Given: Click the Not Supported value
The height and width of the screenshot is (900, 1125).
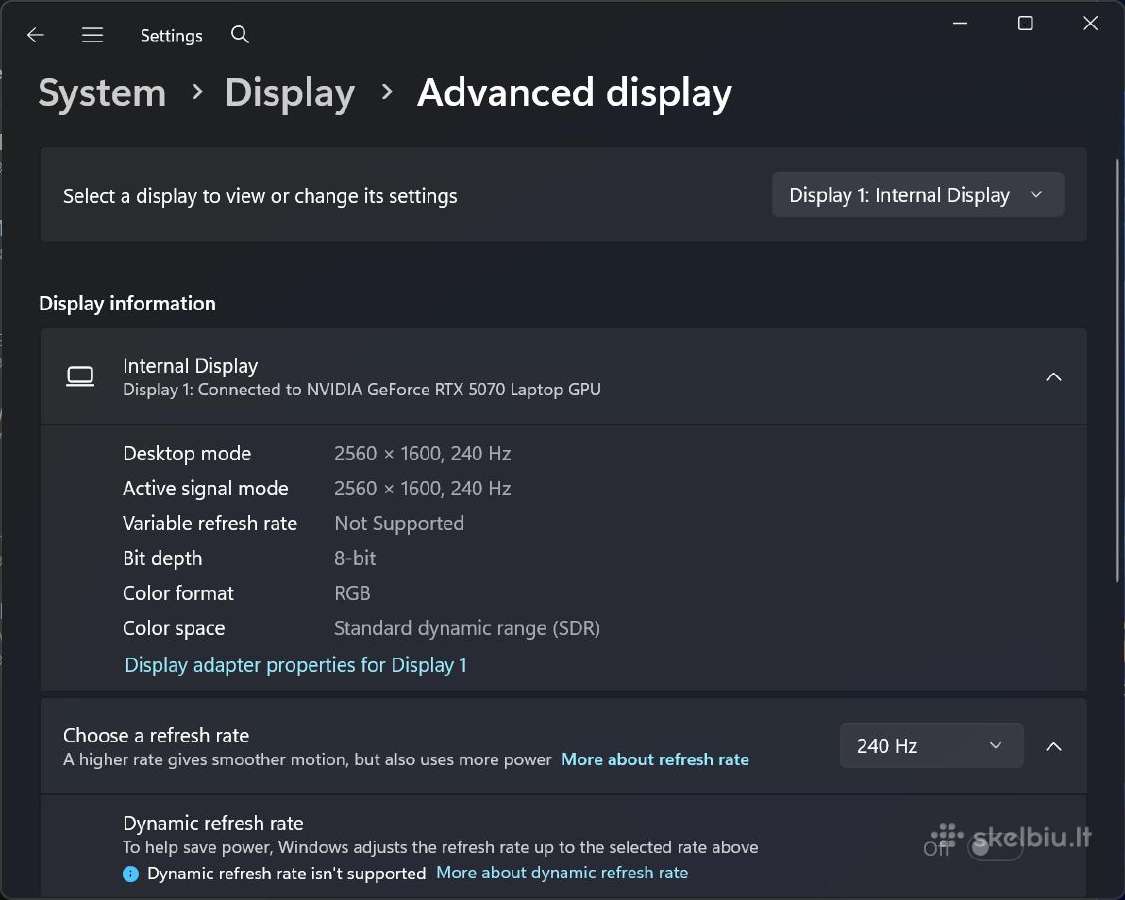Looking at the screenshot, I should point(399,523).
